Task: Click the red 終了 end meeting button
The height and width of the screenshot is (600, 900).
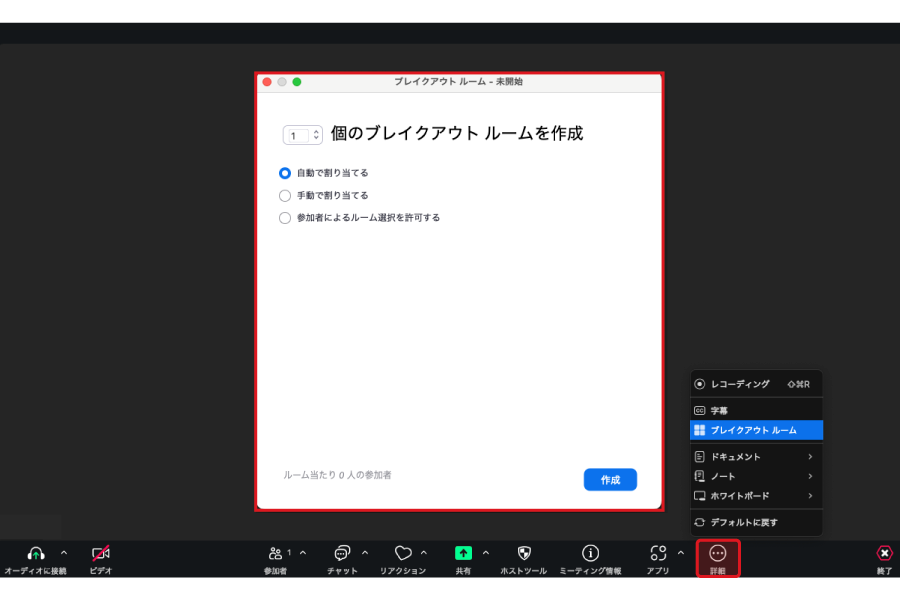Action: pos(884,553)
